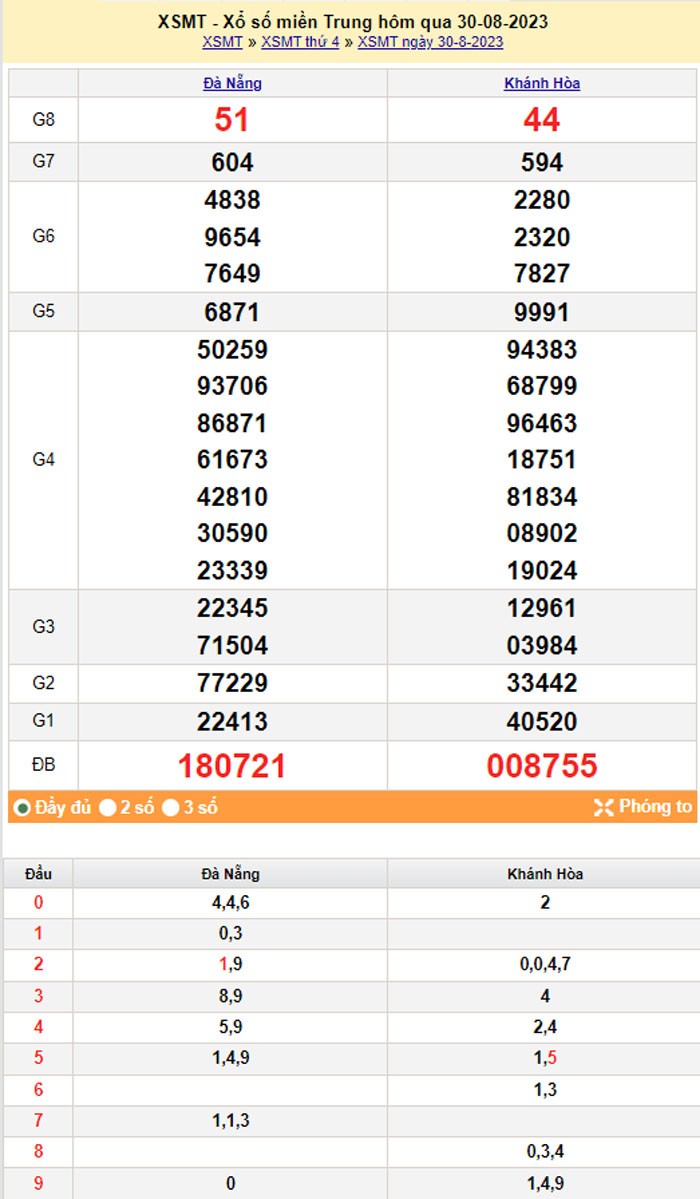The image size is (700, 1199).
Task: Open the XSMT ngày 30-8-2023 link
Action: click(x=430, y=42)
